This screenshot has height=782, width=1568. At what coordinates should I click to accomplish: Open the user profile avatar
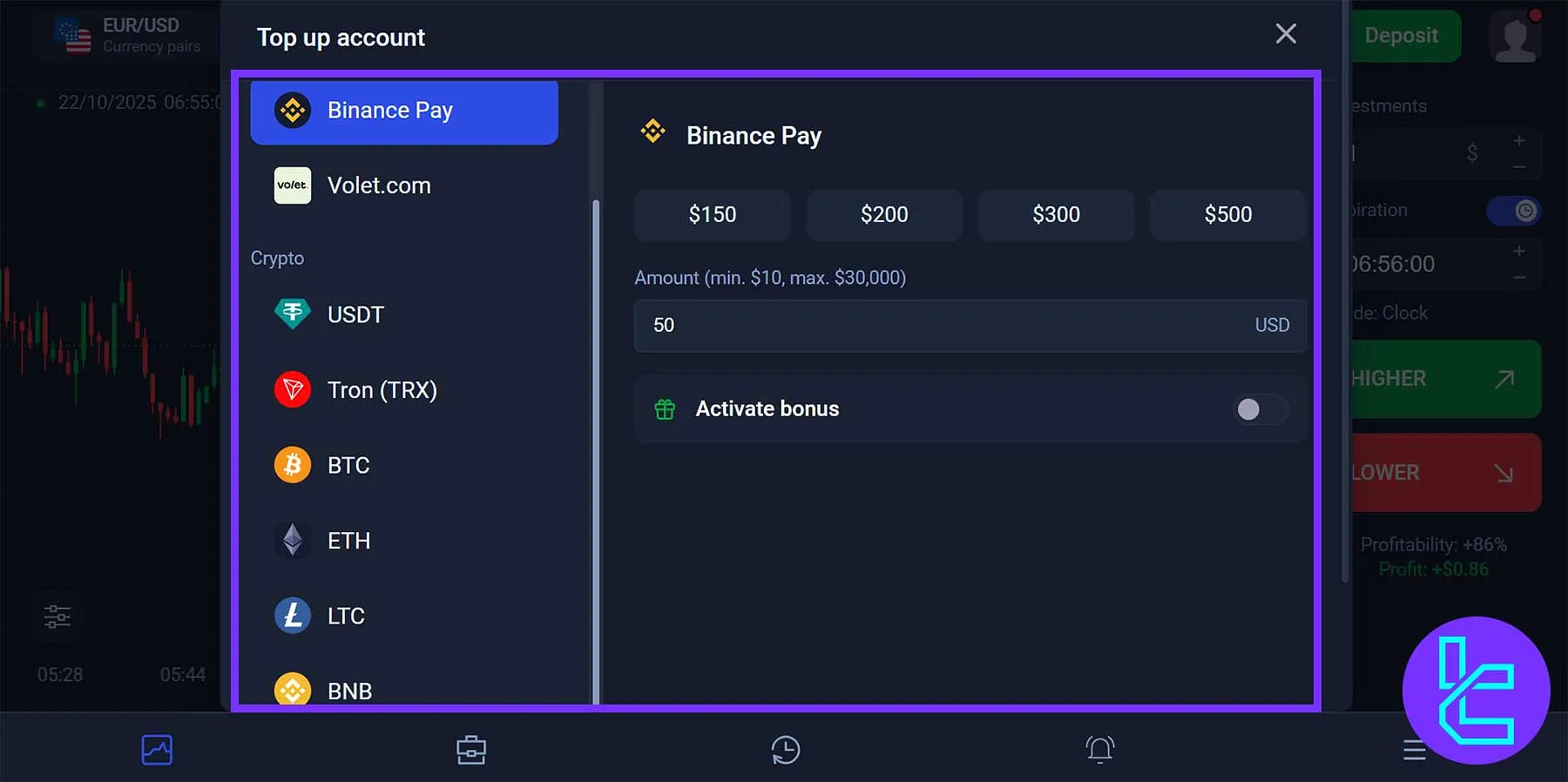[x=1515, y=36]
